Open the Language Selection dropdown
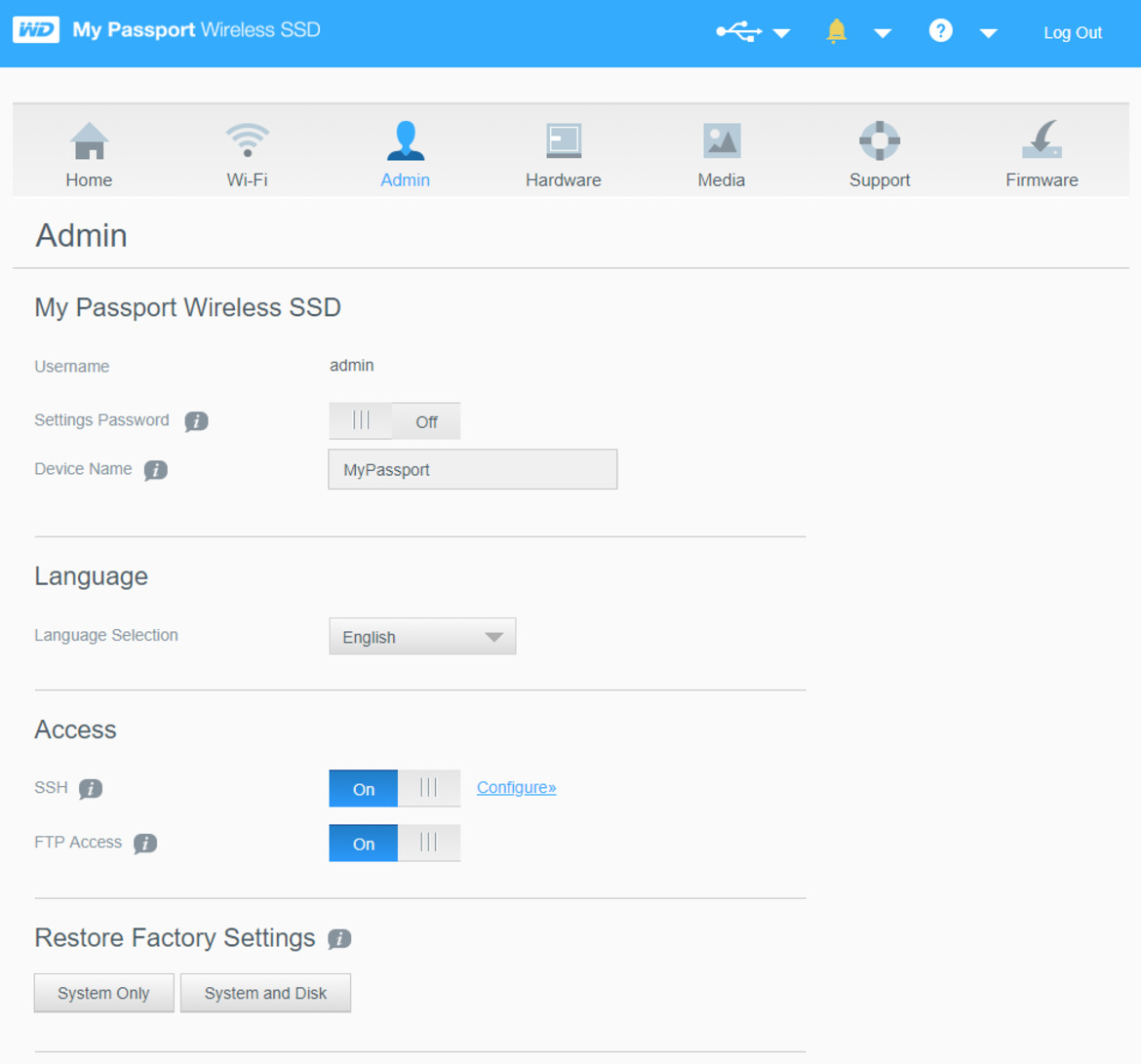The height and width of the screenshot is (1064, 1141). click(423, 637)
